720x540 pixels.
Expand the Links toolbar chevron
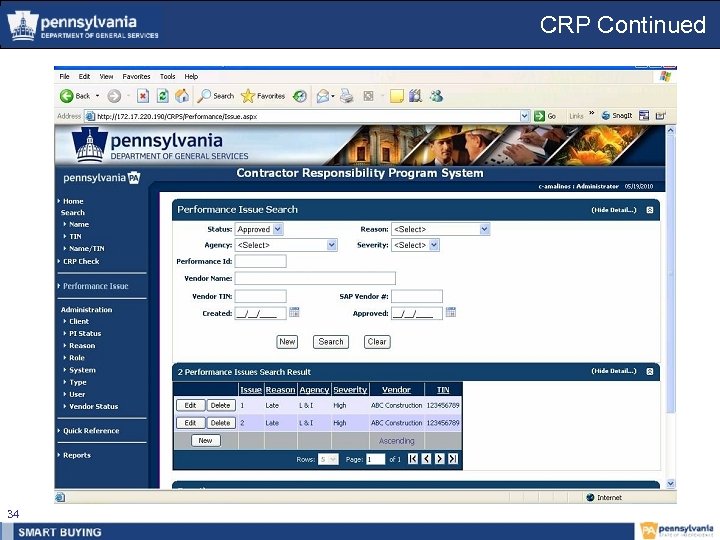[x=591, y=112]
